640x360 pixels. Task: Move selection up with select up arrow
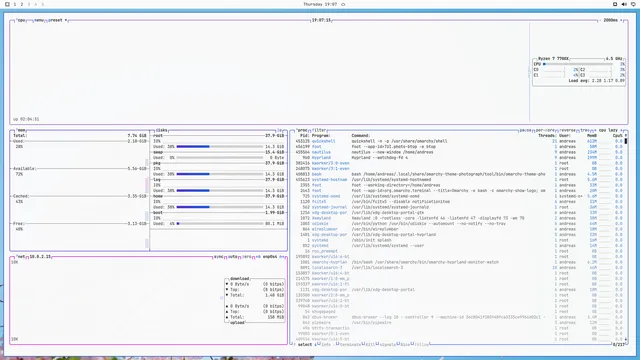pos(295,344)
